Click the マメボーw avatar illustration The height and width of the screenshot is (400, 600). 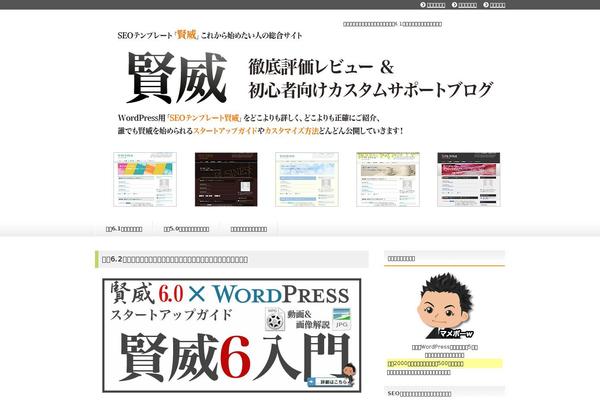click(445, 306)
